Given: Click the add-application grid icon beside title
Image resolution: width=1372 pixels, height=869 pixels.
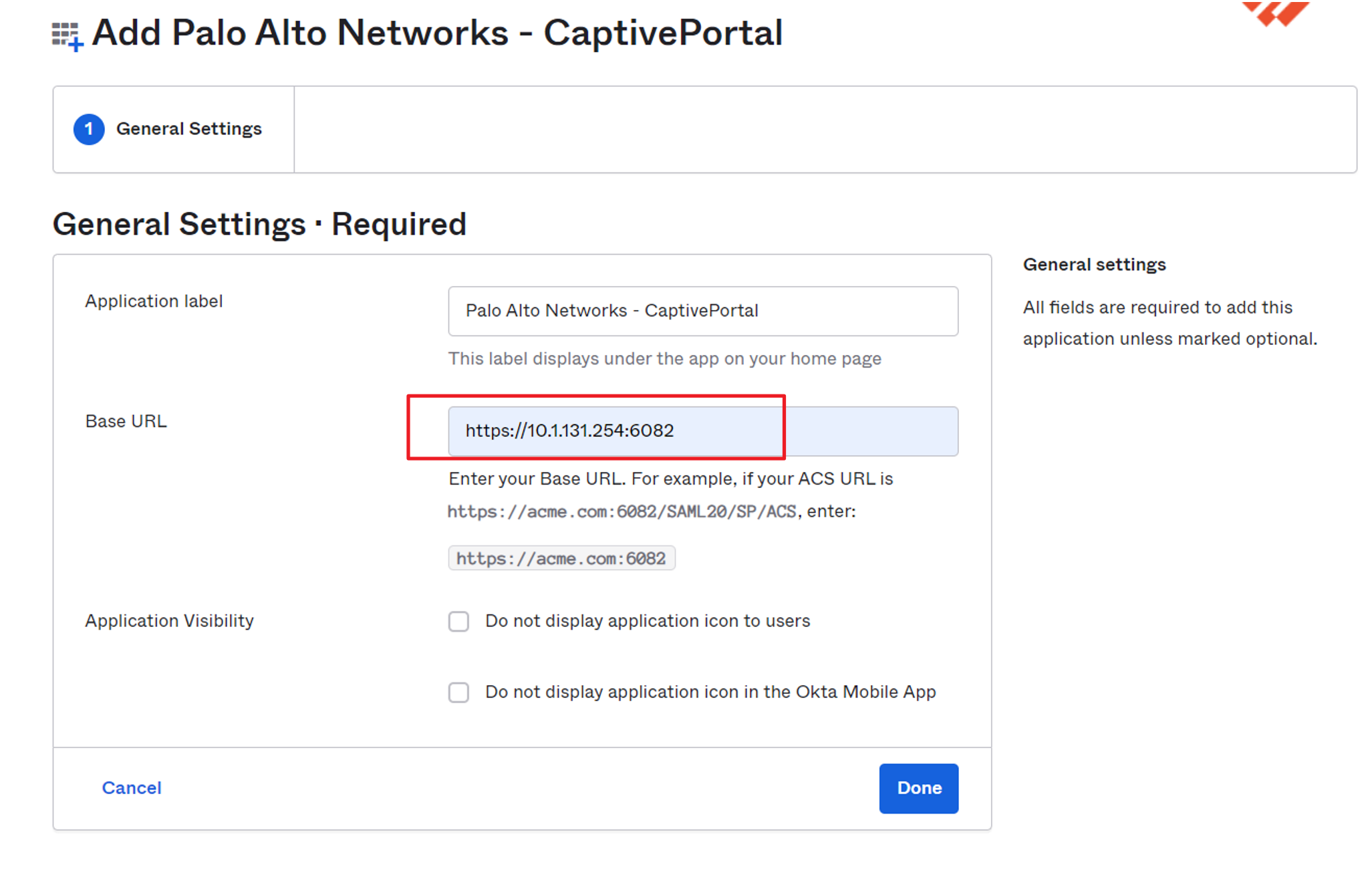Looking at the screenshot, I should (67, 35).
